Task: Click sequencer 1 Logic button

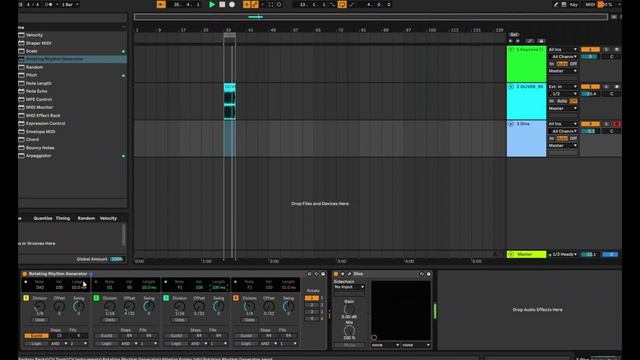Action: tap(36, 344)
